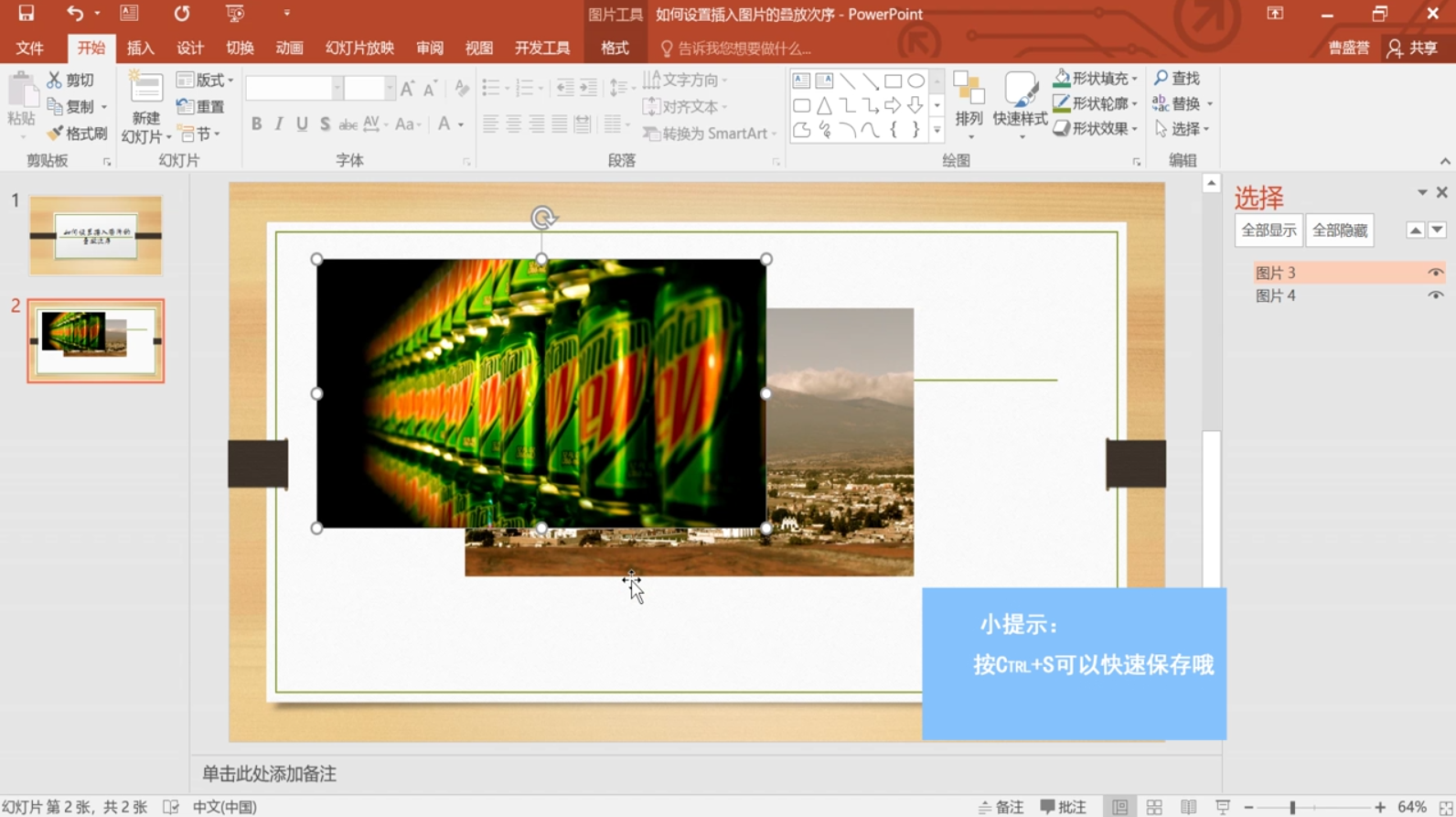Switch to the 视图 view tab

click(x=478, y=48)
